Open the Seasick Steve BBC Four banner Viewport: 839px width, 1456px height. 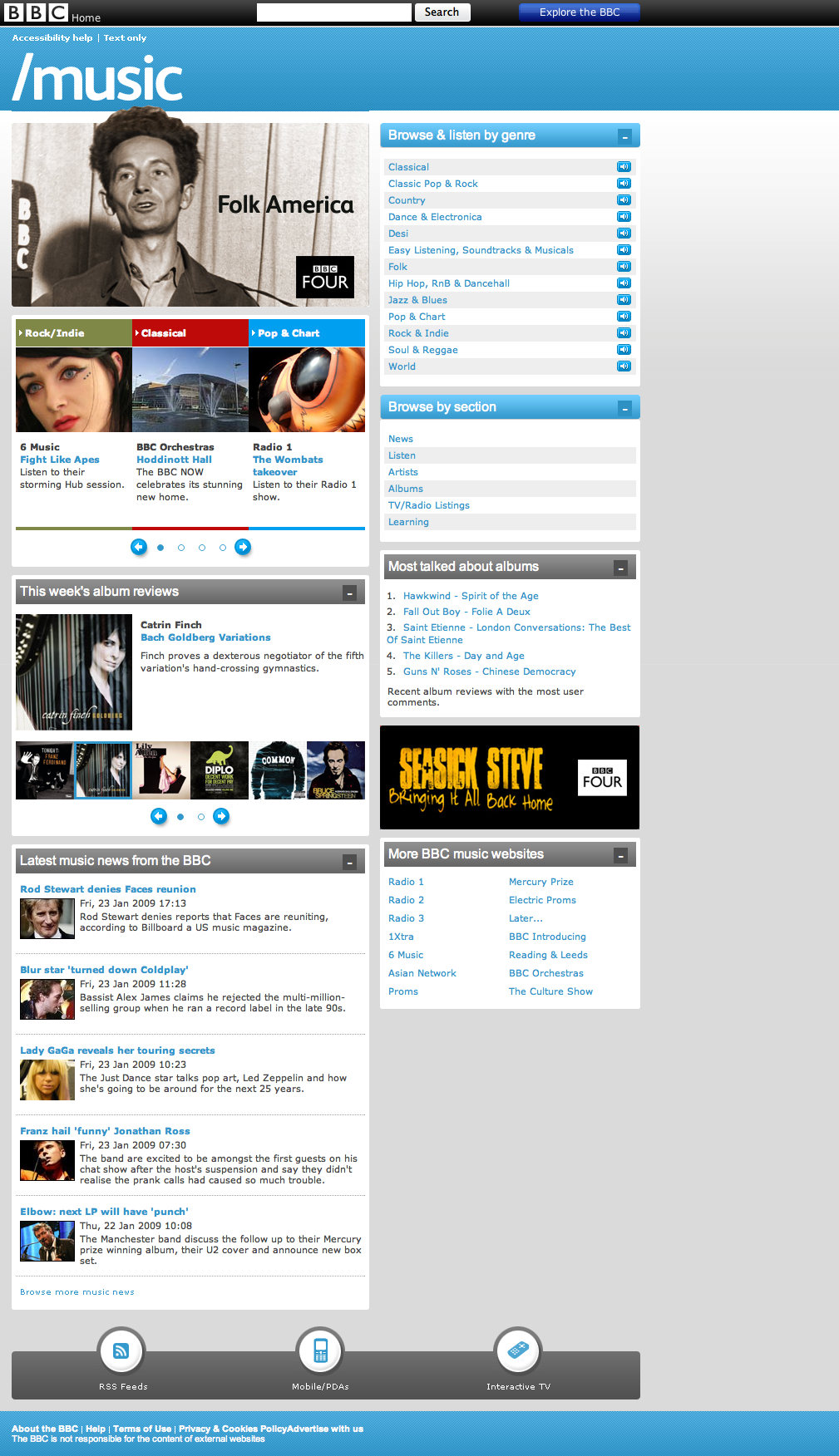click(x=510, y=778)
